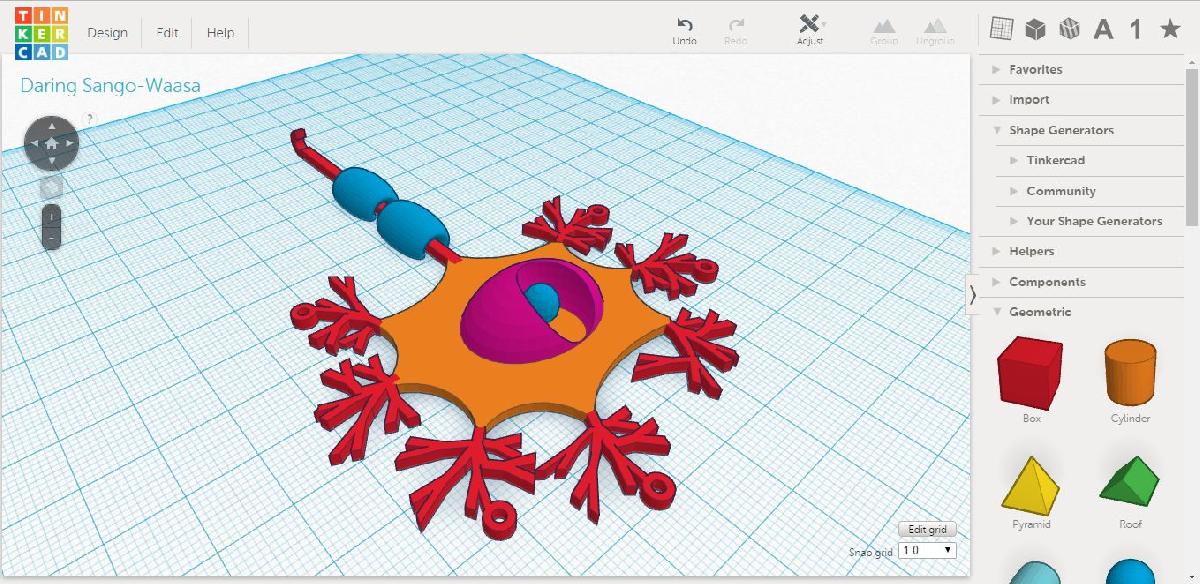Reset view with the home button

pyautogui.click(x=51, y=144)
